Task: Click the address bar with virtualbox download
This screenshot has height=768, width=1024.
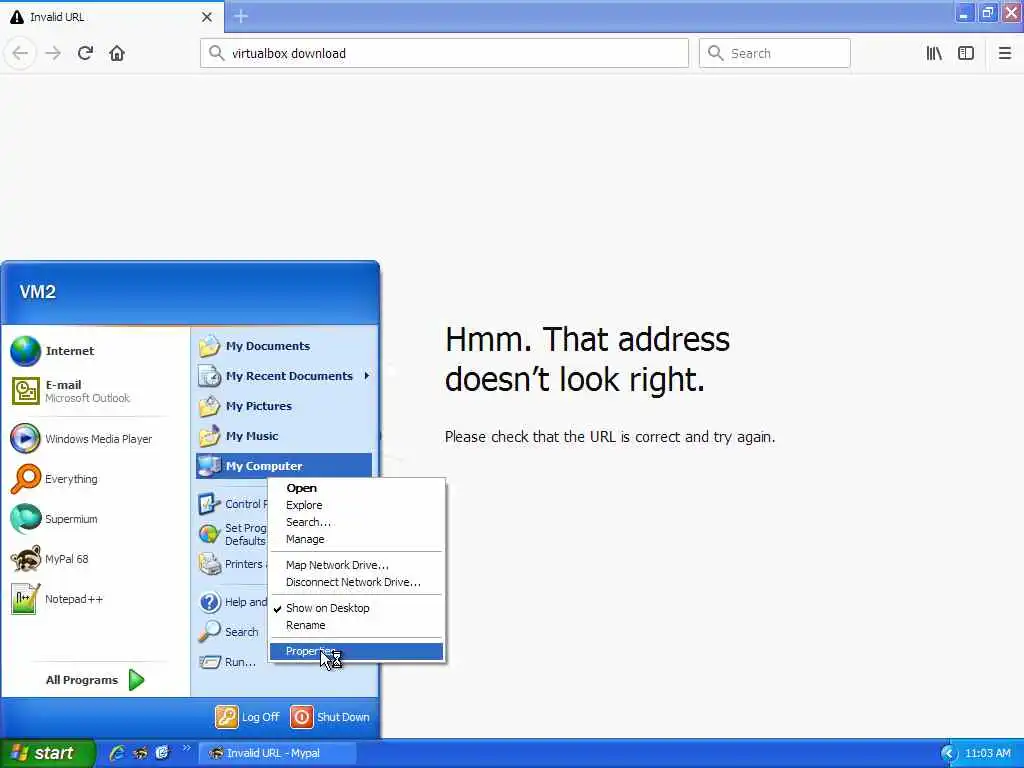Action: 444,53
